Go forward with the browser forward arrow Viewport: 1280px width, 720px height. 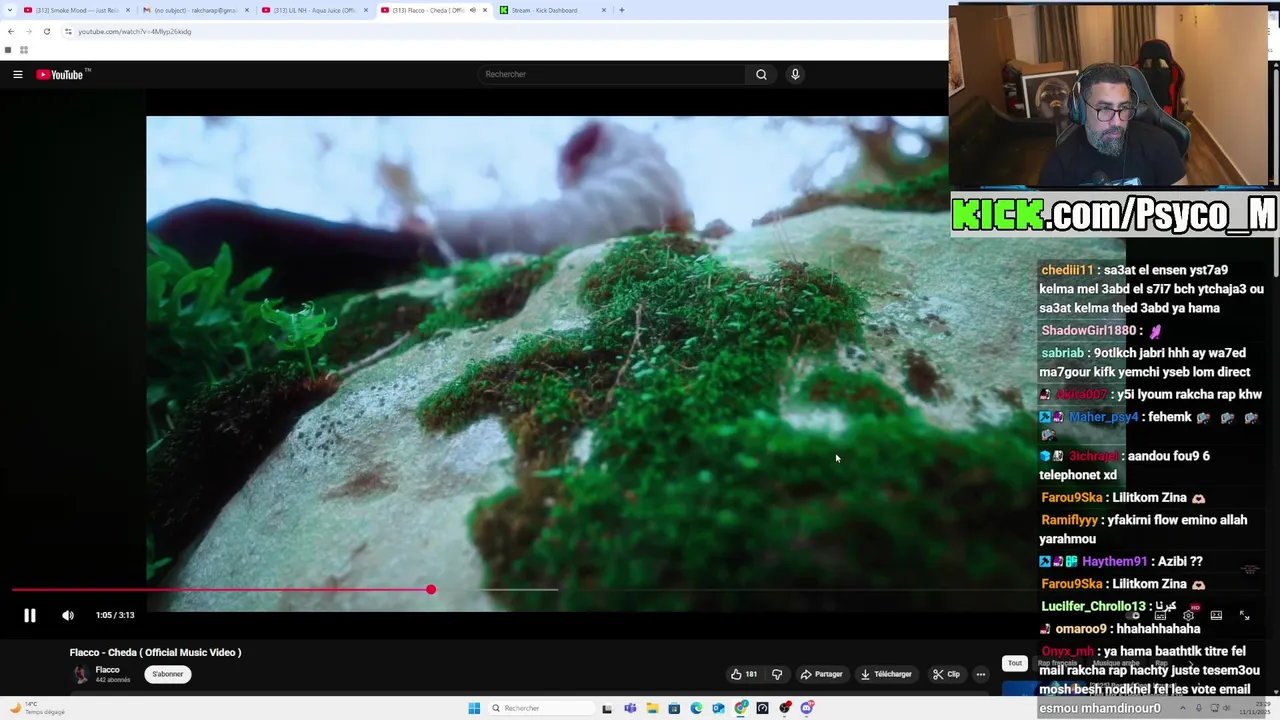click(28, 31)
